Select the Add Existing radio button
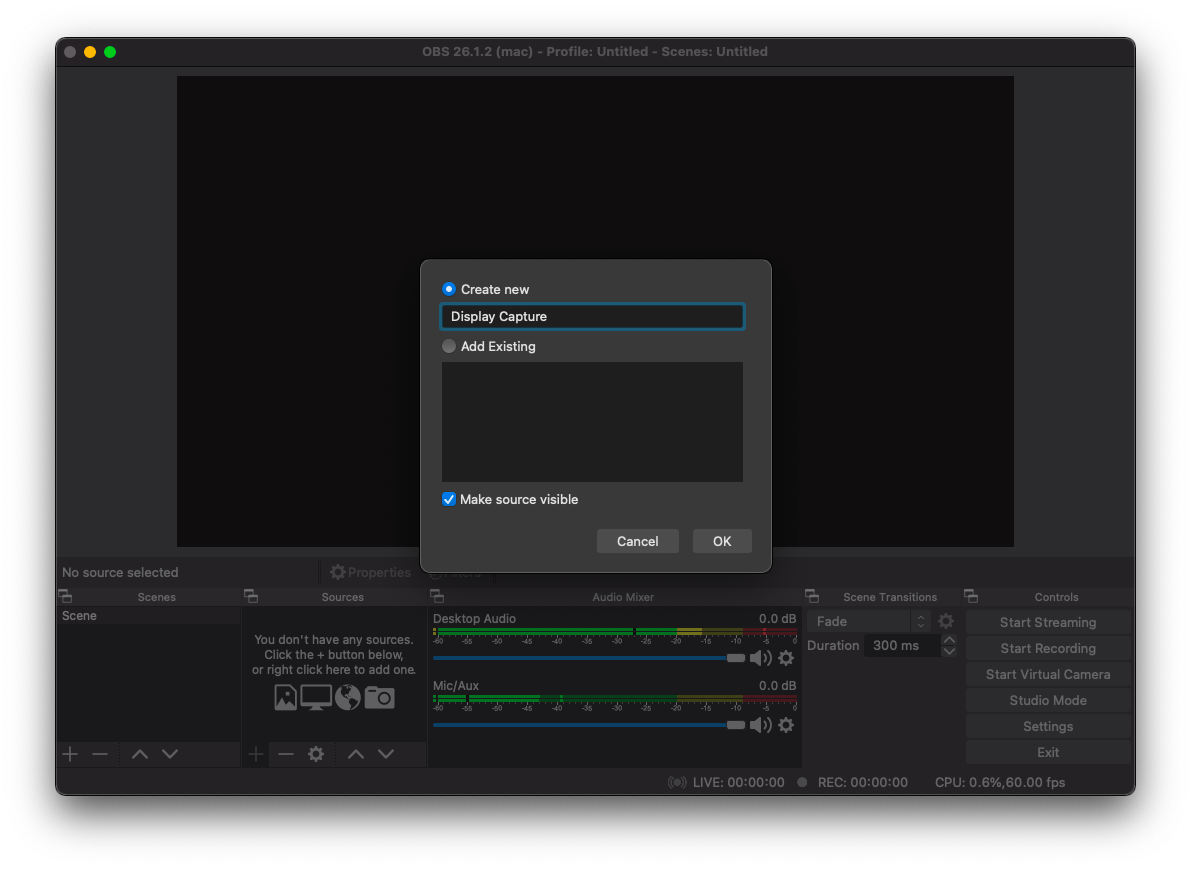The height and width of the screenshot is (869, 1191). coord(449,346)
